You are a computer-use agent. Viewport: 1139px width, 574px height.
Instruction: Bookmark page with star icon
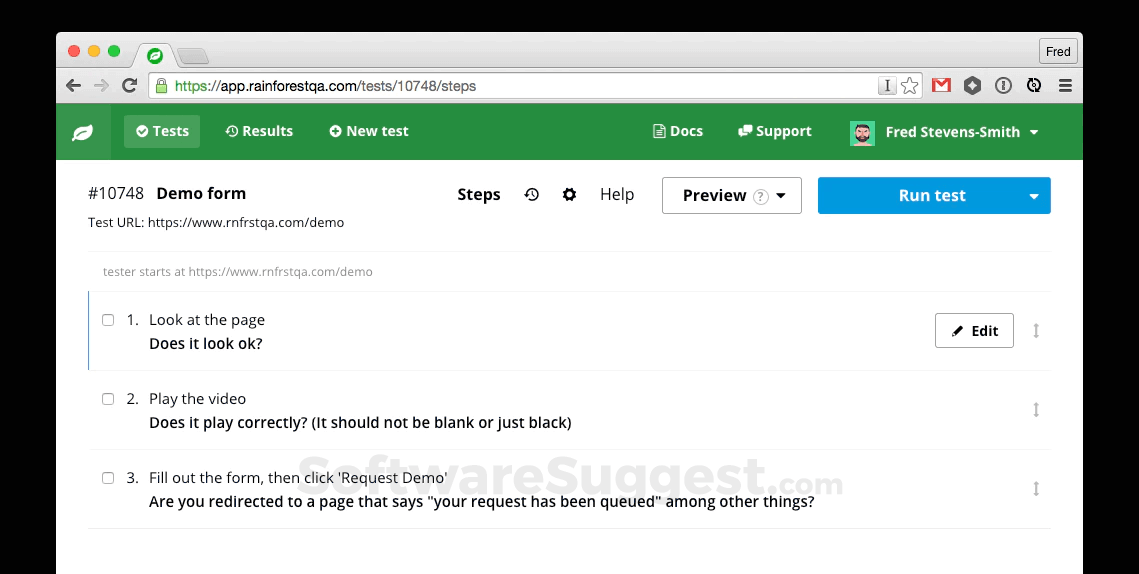[910, 86]
